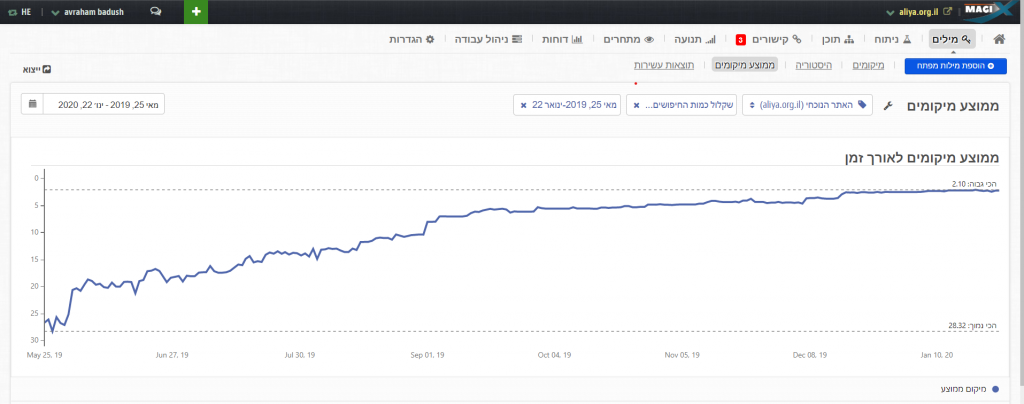This screenshot has height=404, width=1024.
Task: Open the קישורים links menu
Action: 777,39
